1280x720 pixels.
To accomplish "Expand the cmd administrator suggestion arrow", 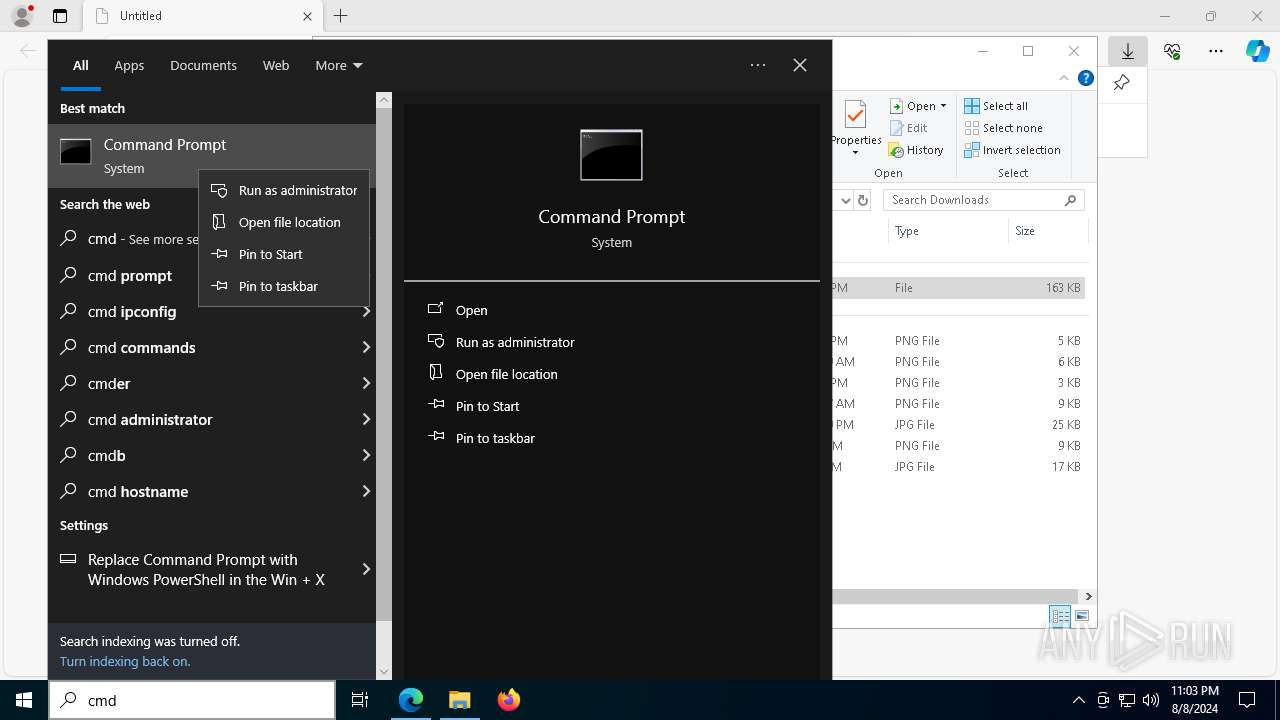I will (x=366, y=419).
